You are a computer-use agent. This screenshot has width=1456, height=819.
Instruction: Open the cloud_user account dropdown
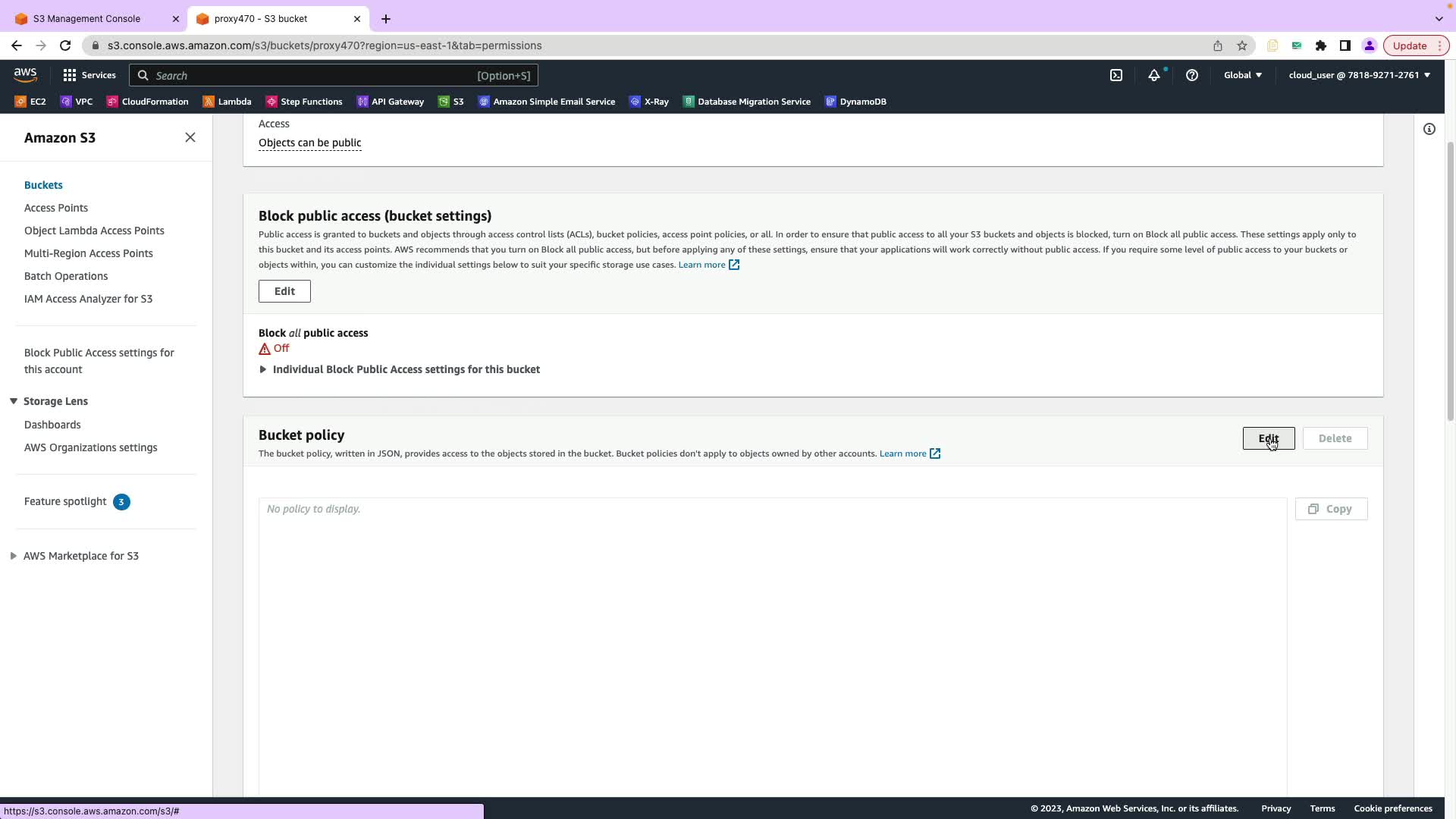tap(1359, 75)
